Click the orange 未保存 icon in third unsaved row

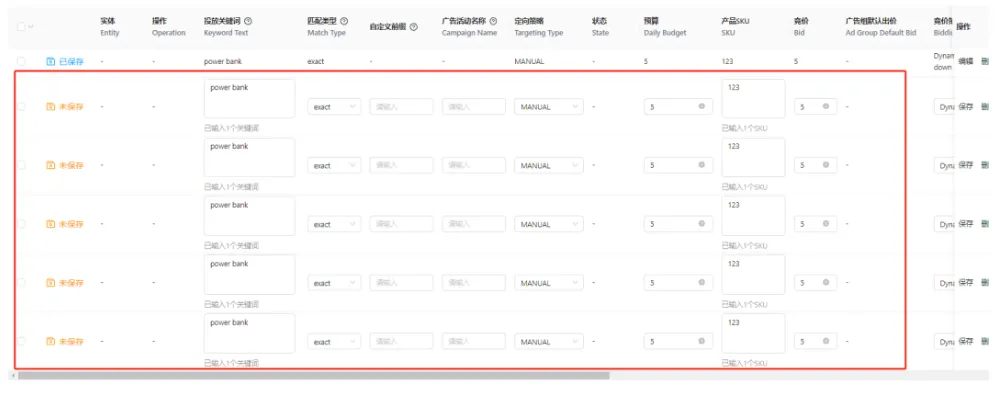(x=51, y=224)
